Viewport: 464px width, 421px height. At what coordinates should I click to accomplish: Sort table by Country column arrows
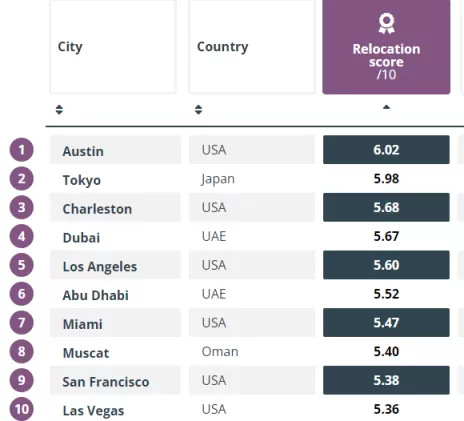(x=198, y=110)
